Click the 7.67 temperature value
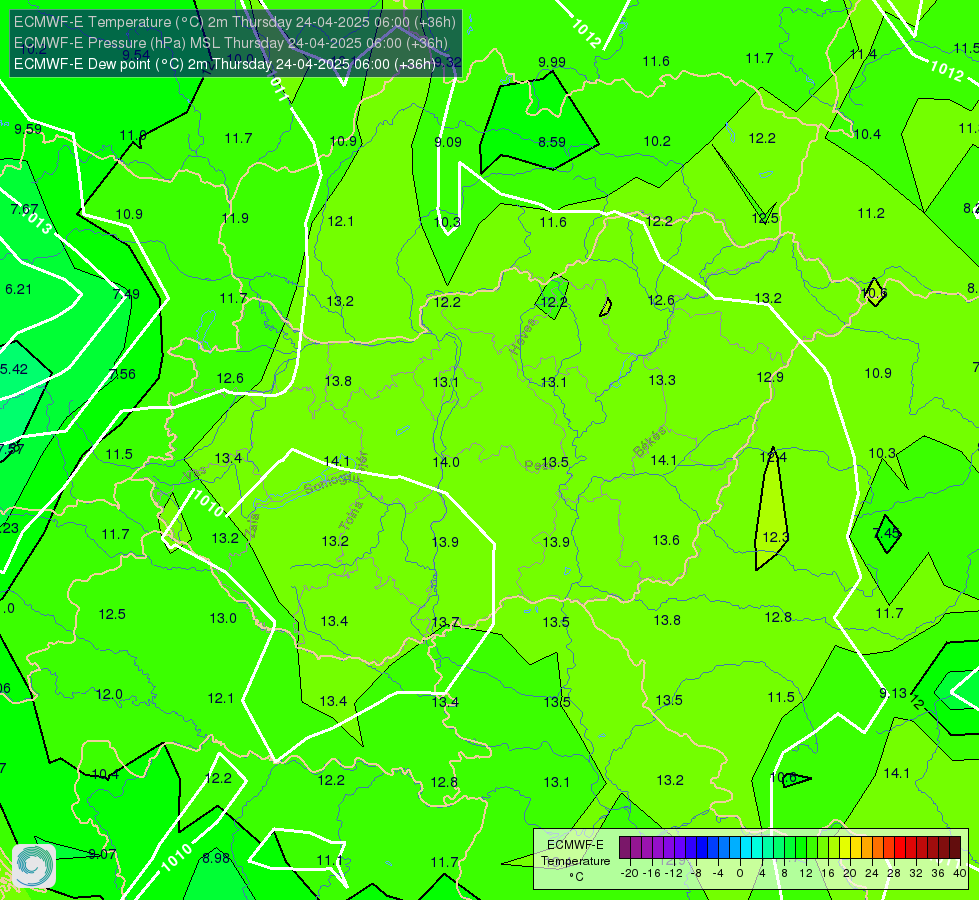This screenshot has width=979, height=900. (24, 209)
